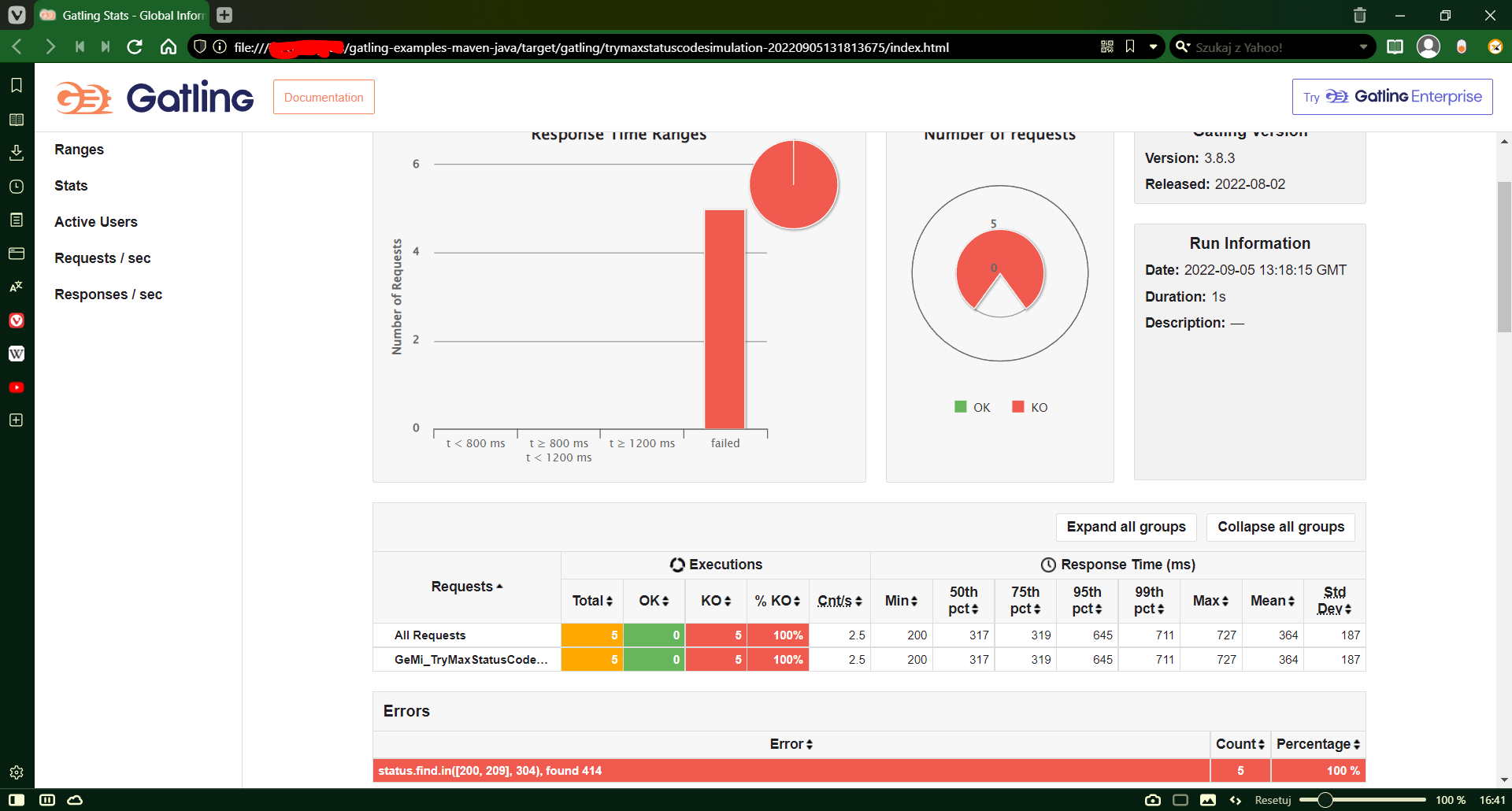Add a new web panel with the plus icon
1512x811 pixels.
tap(16, 420)
